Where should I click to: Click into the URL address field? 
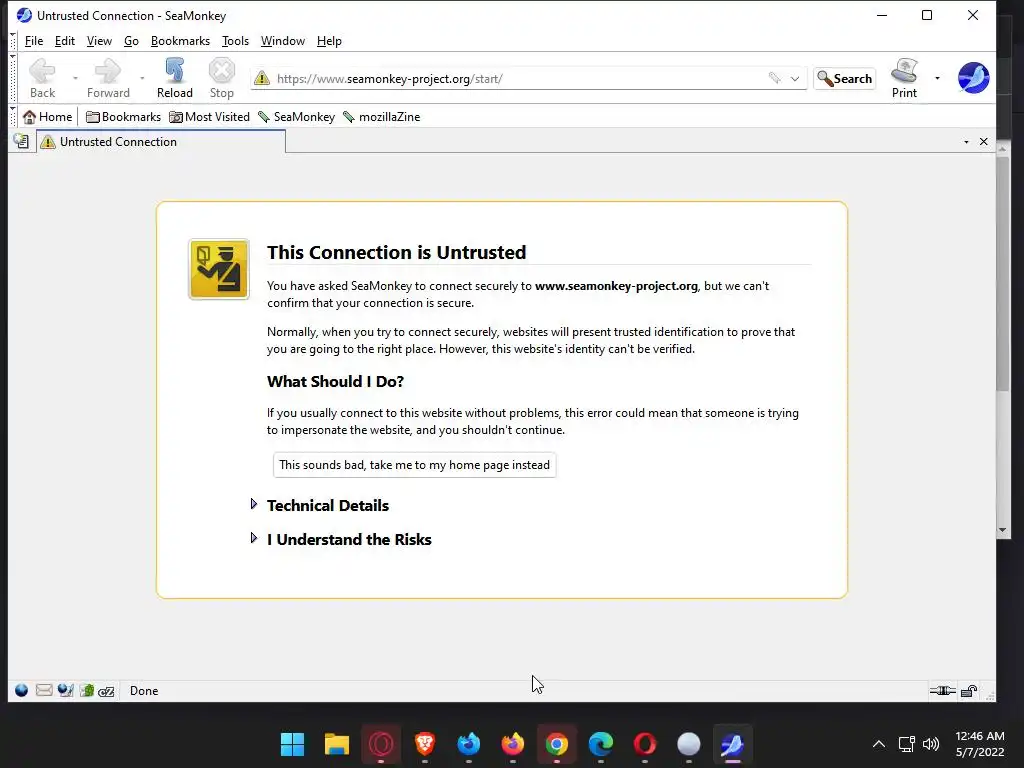519,78
